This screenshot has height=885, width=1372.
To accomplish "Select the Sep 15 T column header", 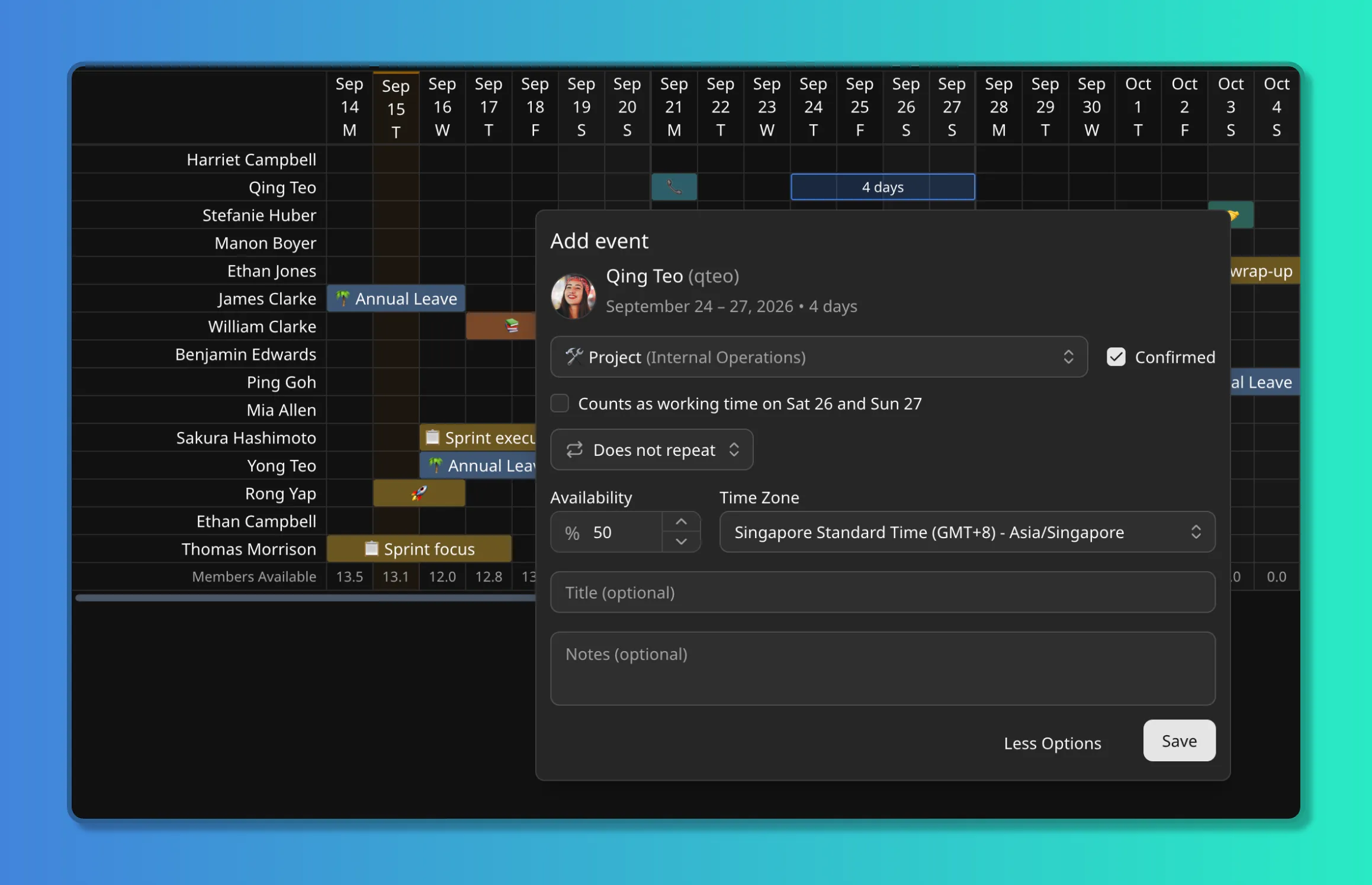I will (x=396, y=108).
